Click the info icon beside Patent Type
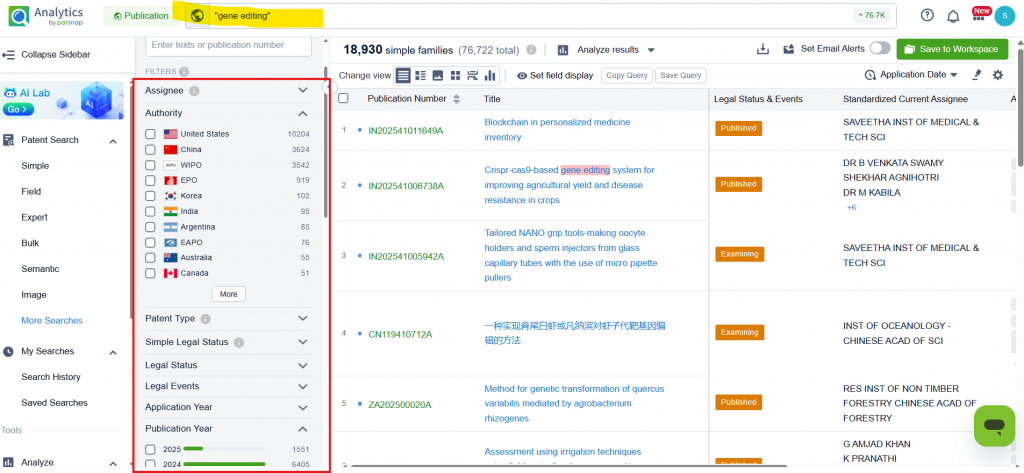 (205, 319)
